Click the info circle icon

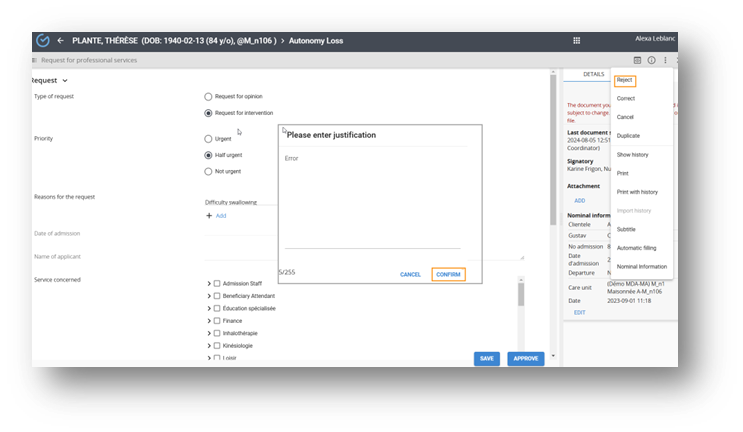coord(652,60)
